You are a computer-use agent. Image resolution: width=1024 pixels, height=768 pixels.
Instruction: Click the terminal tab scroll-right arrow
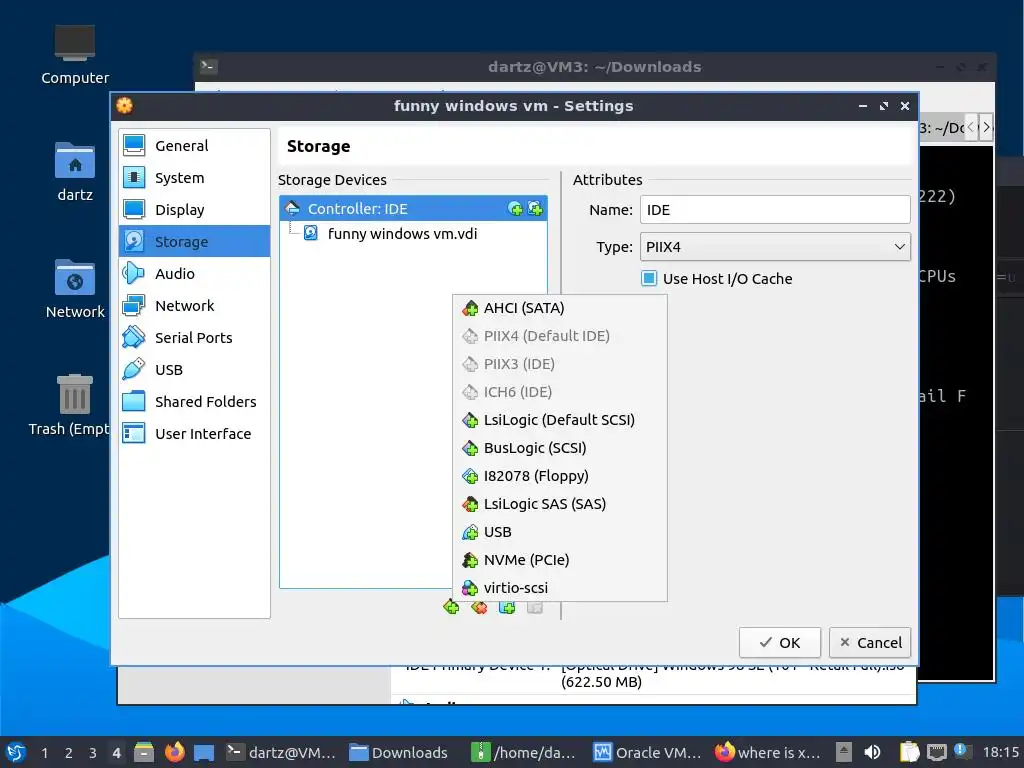click(986, 127)
